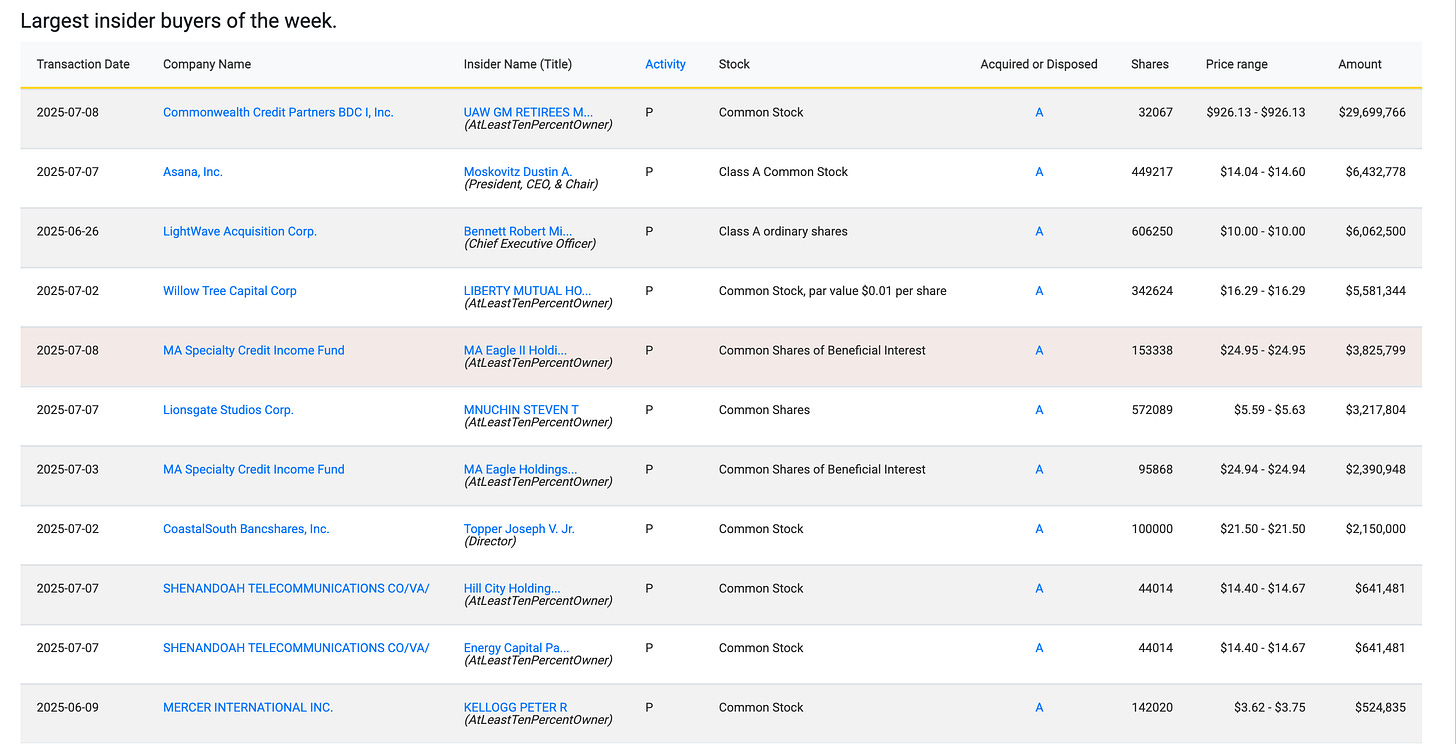1456x744 pixels.
Task: Open the LIBERTY MUTUAL HO... insider link
Action: coord(527,291)
